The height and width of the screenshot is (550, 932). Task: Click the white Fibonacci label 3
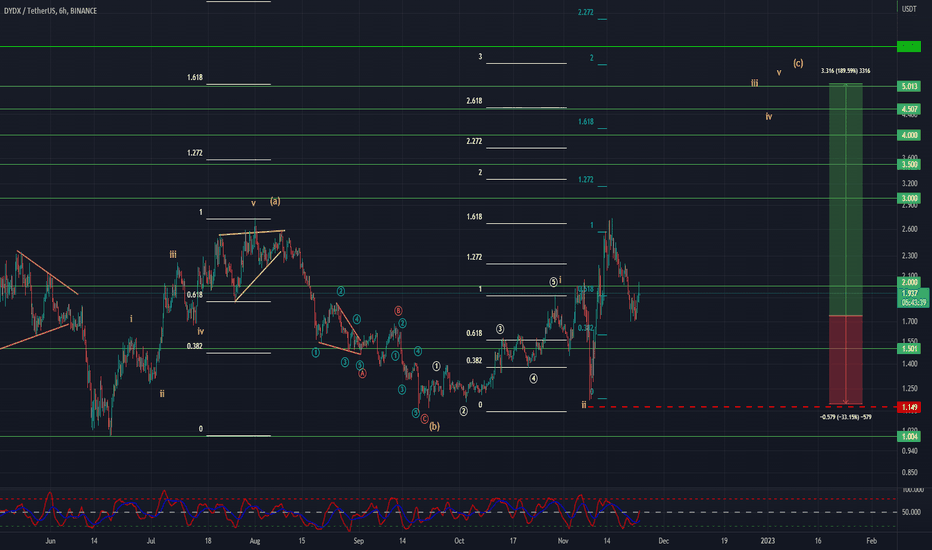pyautogui.click(x=480, y=56)
